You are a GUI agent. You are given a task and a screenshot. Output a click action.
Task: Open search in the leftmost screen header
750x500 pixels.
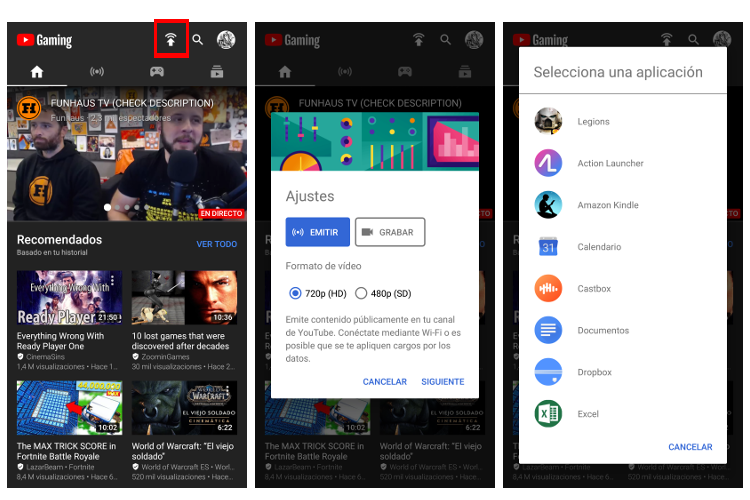[x=198, y=40]
